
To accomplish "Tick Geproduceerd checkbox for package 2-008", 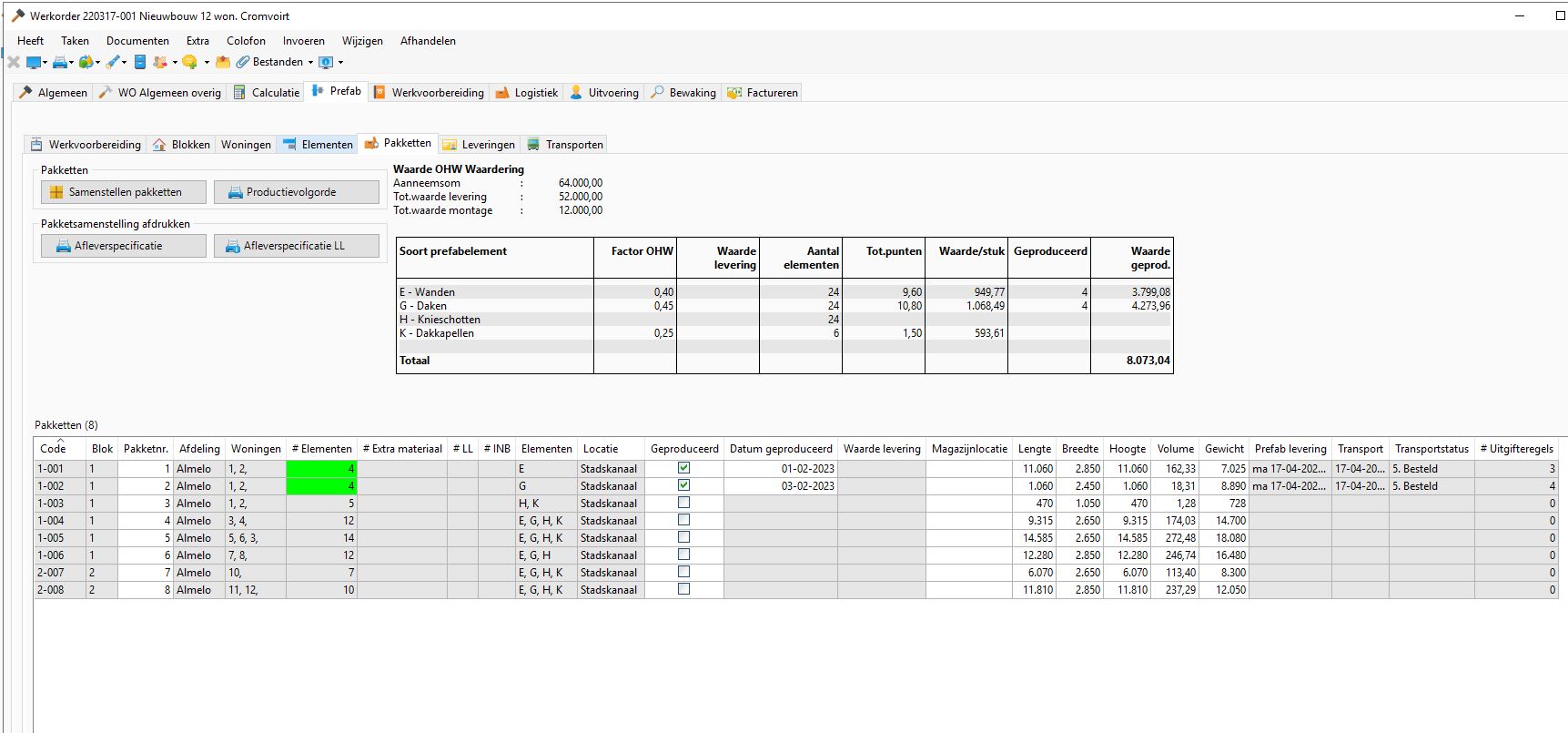I will [684, 589].
